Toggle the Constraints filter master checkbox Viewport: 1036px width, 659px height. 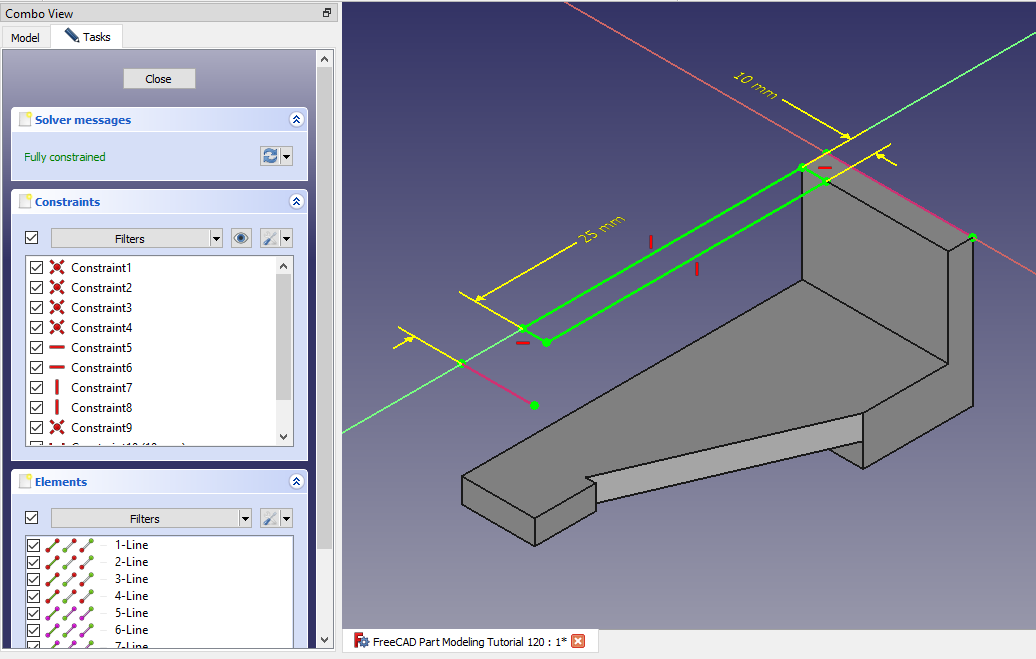(x=31, y=238)
